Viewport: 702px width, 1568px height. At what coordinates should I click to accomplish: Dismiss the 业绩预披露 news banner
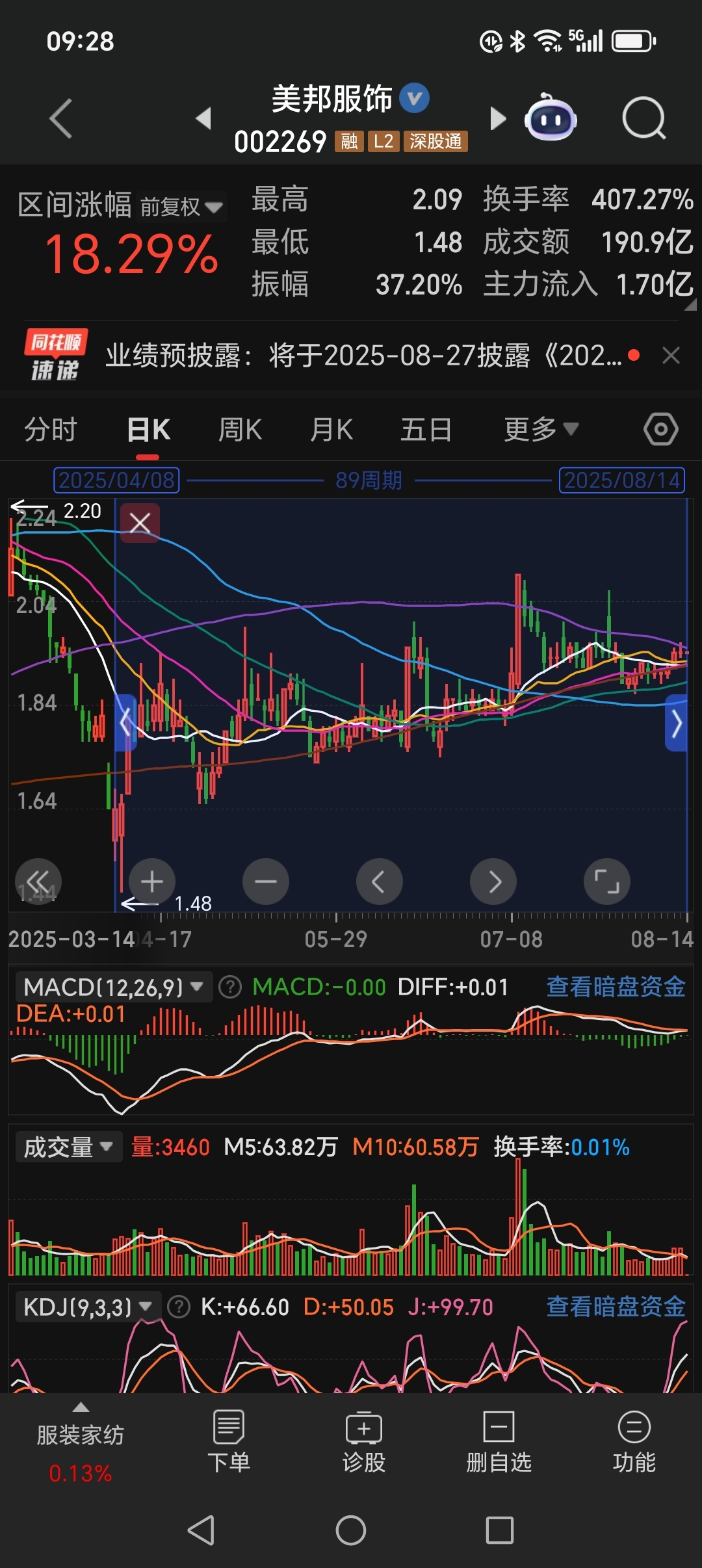[671, 355]
